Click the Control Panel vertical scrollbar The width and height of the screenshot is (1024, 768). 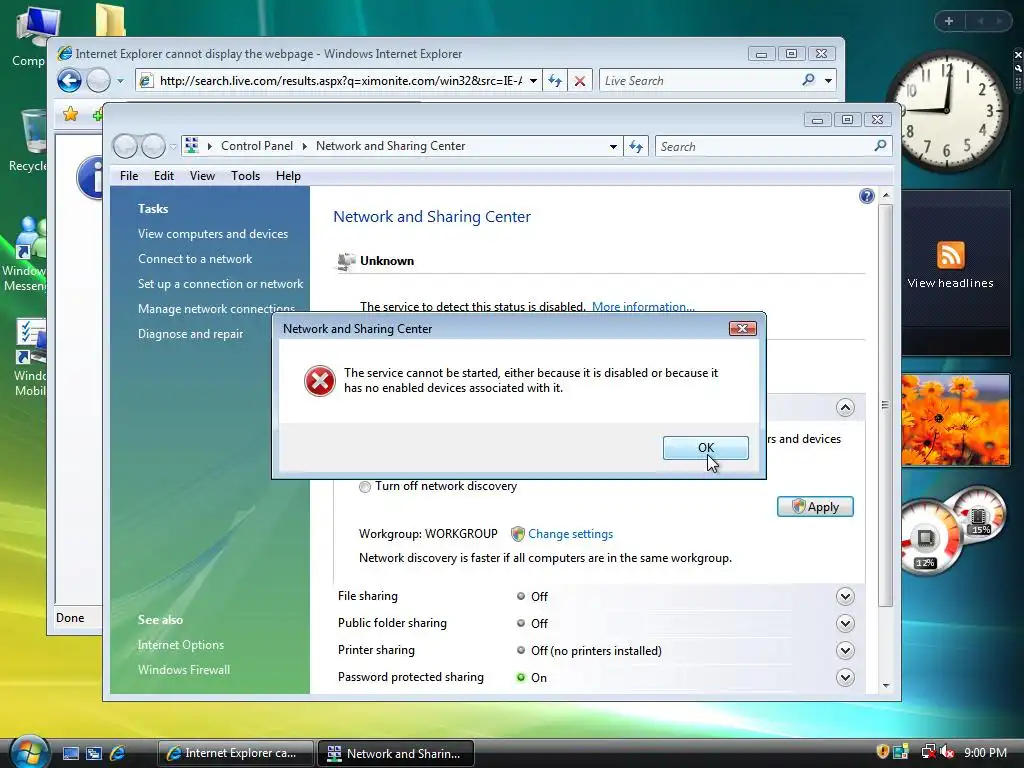[x=886, y=405]
